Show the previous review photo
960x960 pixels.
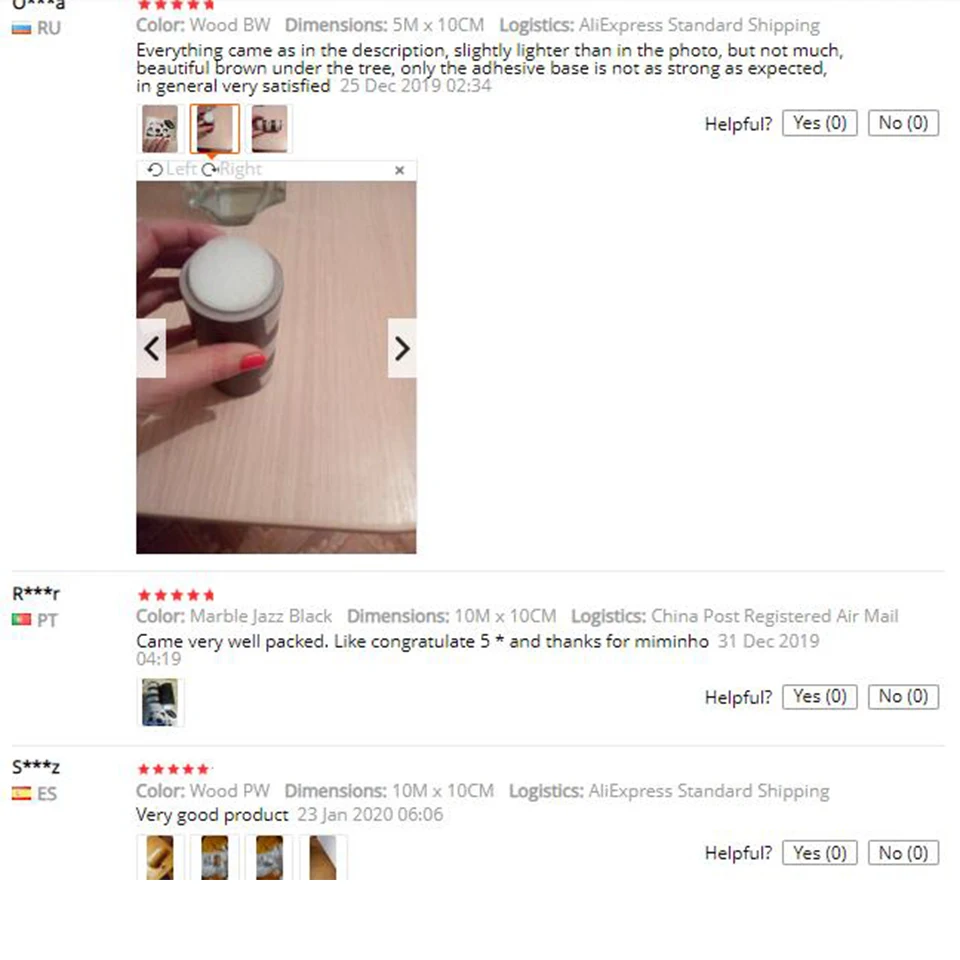[x=151, y=348]
